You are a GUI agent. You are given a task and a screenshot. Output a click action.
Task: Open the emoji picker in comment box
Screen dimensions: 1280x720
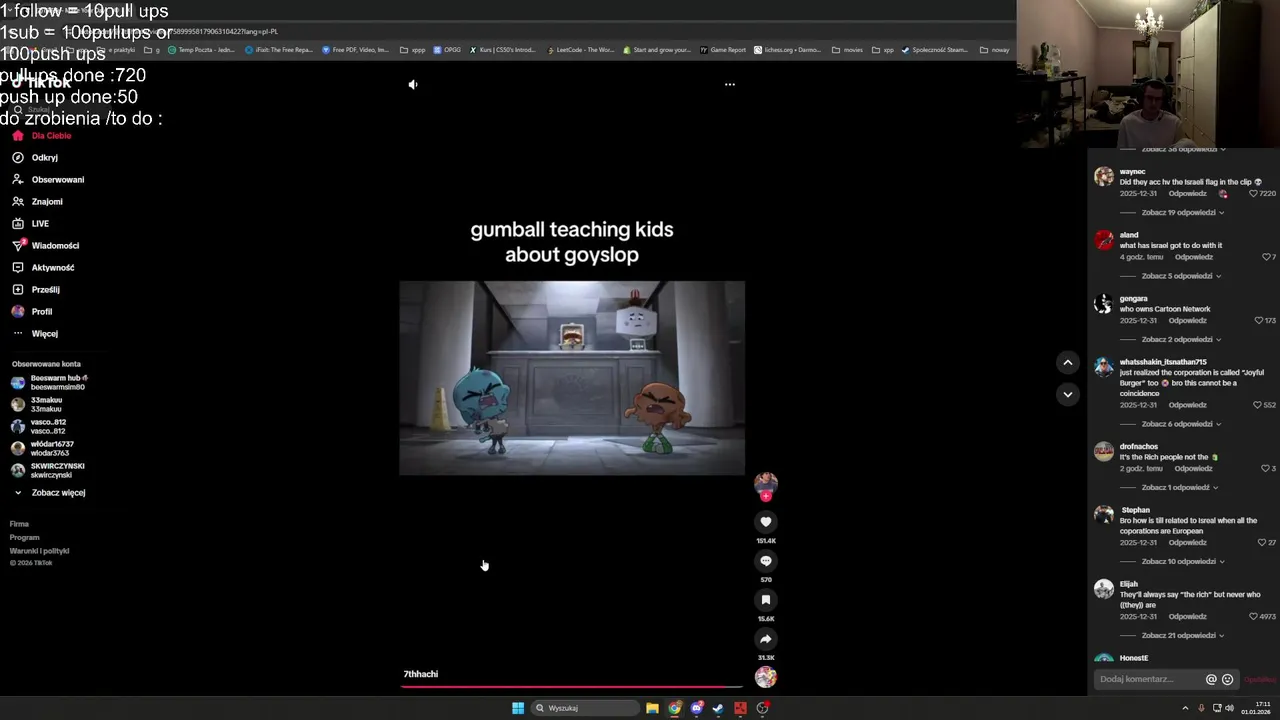[x=1228, y=680]
